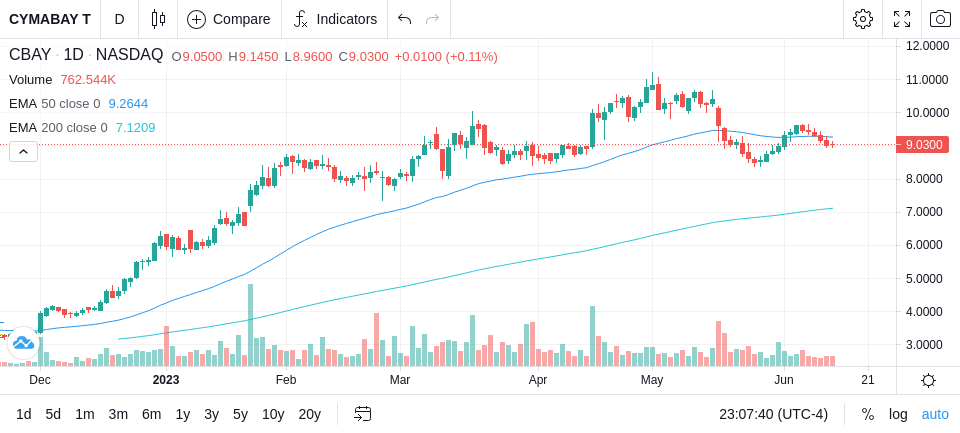
Task: Select the 1y time range
Action: tap(182, 414)
